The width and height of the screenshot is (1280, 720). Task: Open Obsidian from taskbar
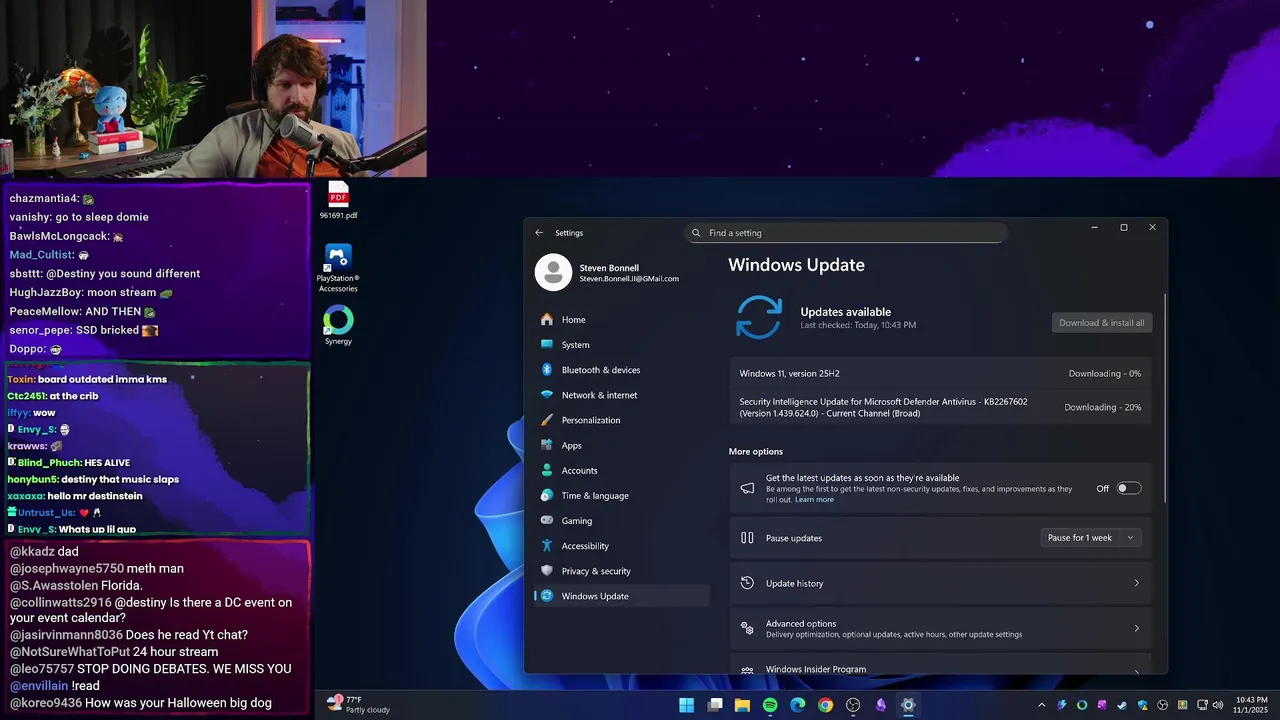click(x=881, y=705)
